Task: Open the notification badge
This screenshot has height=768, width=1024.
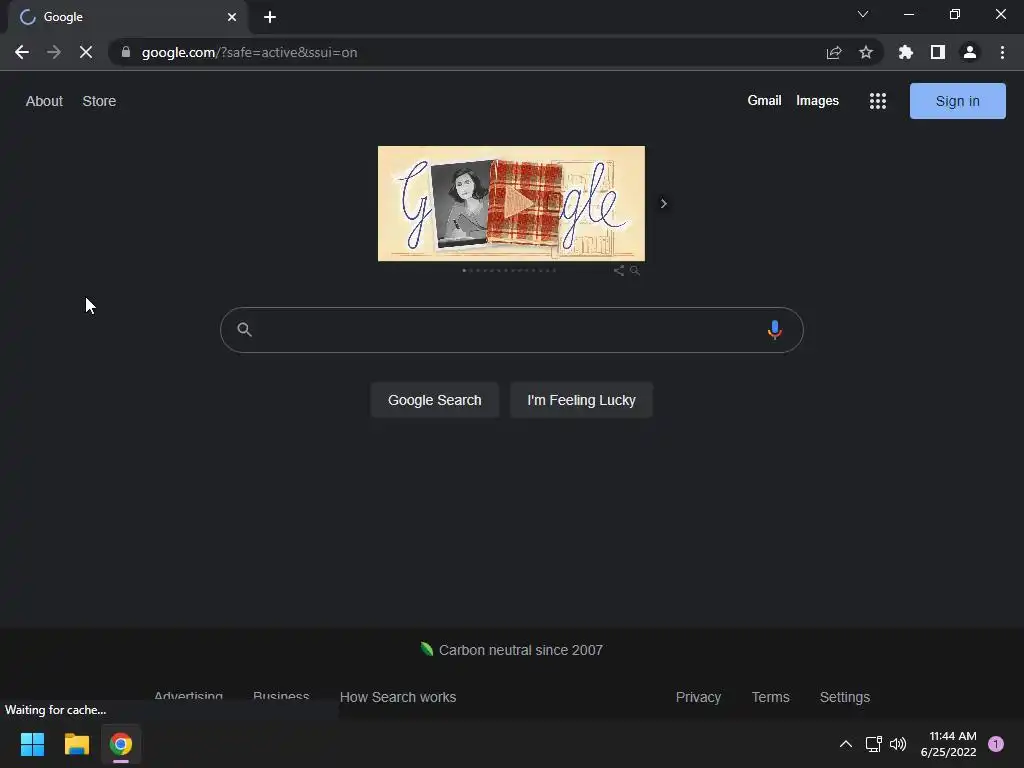Action: coord(996,744)
